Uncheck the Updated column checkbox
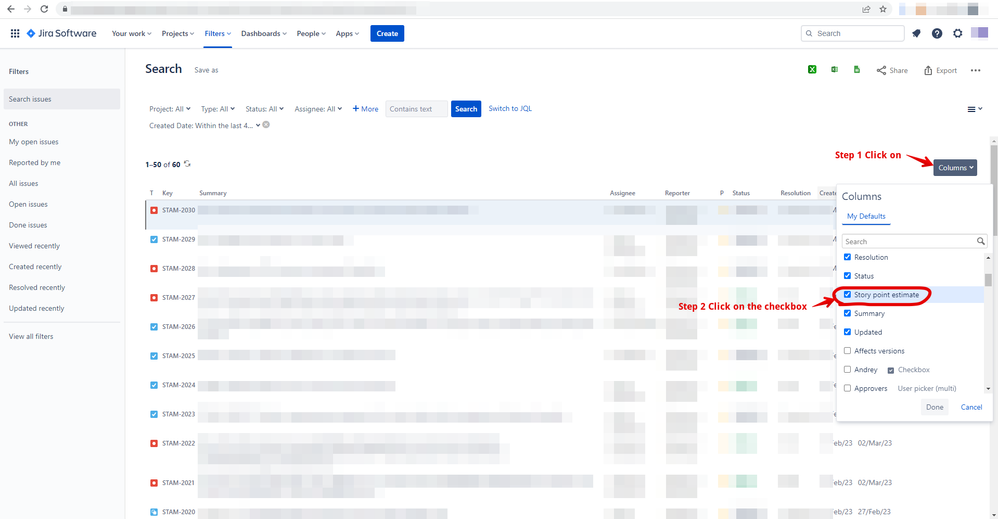Viewport: 998px width, 519px height. [847, 332]
